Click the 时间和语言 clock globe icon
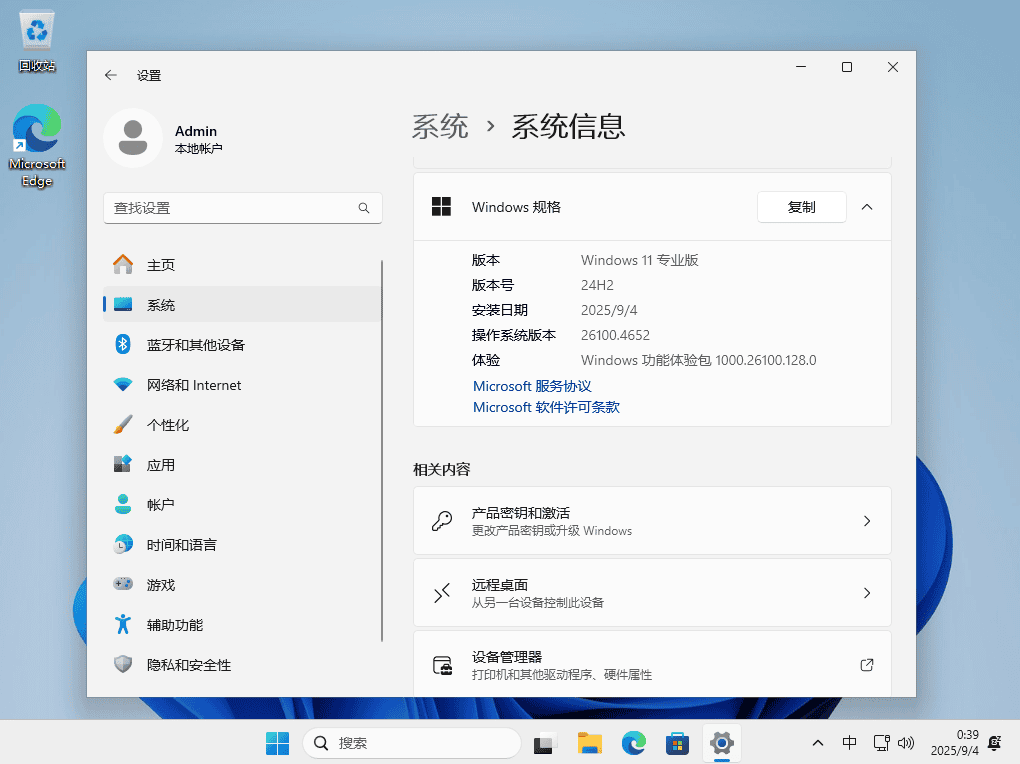This screenshot has height=764, width=1020. (123, 545)
